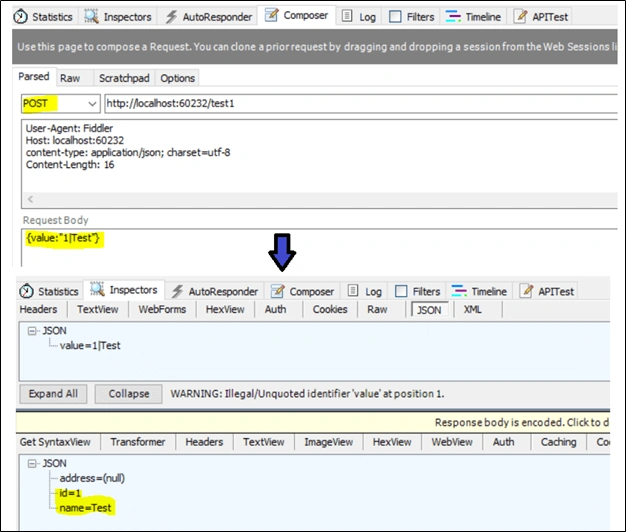Open request TextView inspector tab
The height and width of the screenshot is (532, 626).
coord(98,309)
